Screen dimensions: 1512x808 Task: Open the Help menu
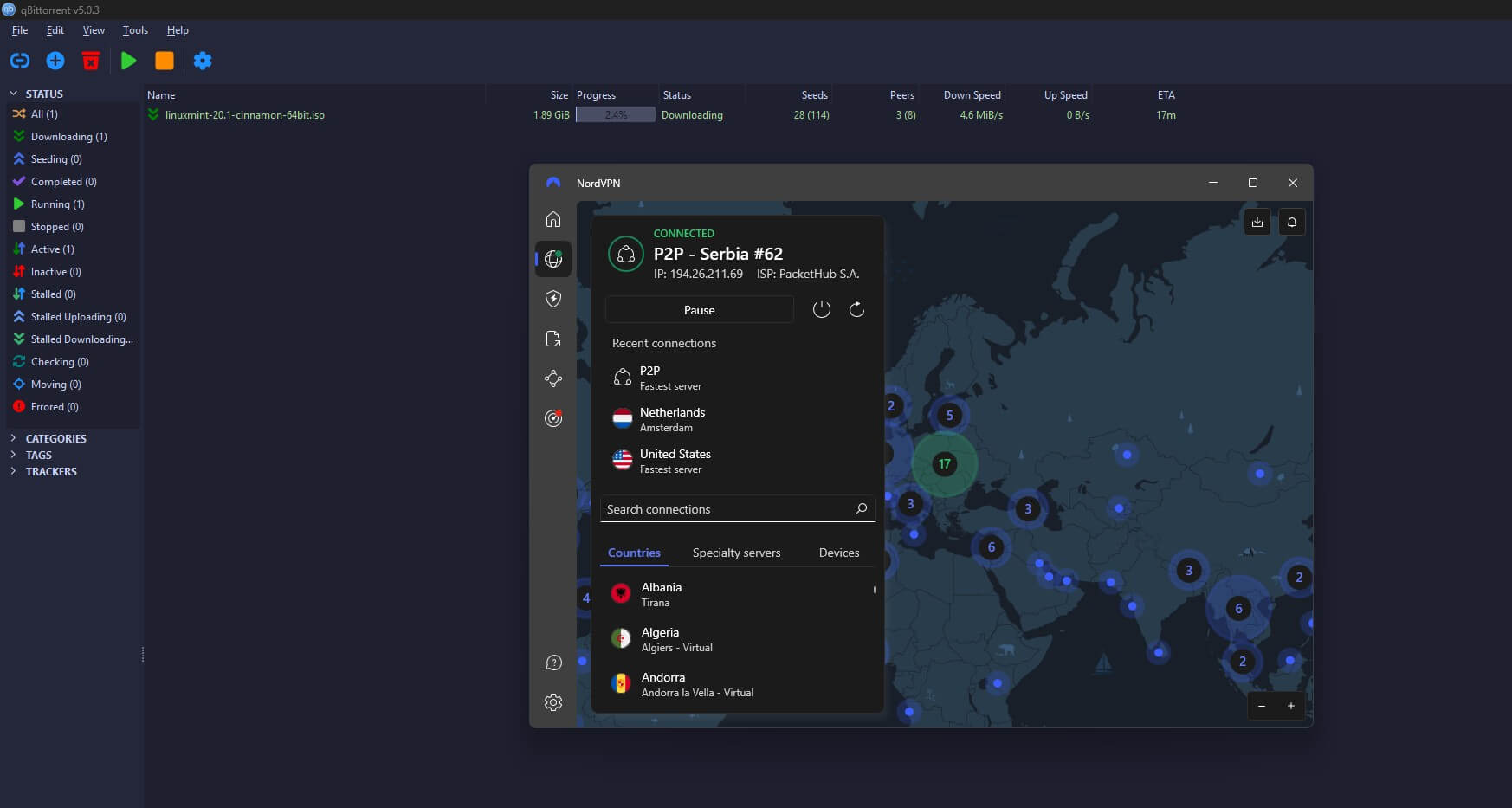[x=178, y=30]
